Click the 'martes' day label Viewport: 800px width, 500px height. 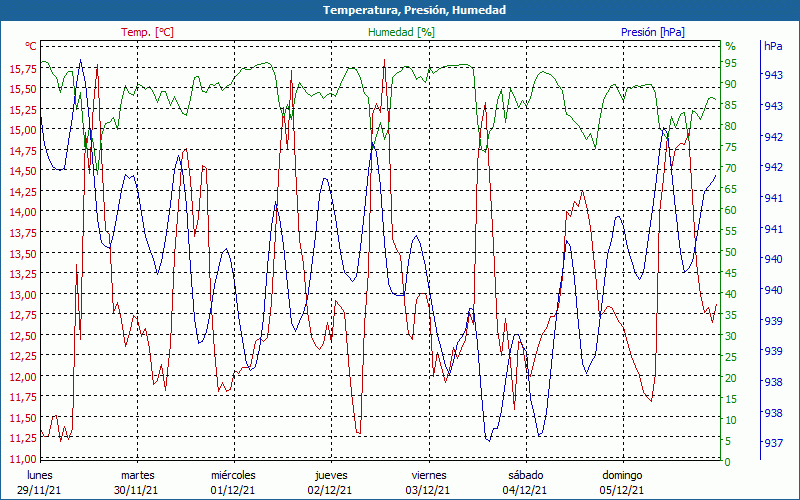click(137, 475)
